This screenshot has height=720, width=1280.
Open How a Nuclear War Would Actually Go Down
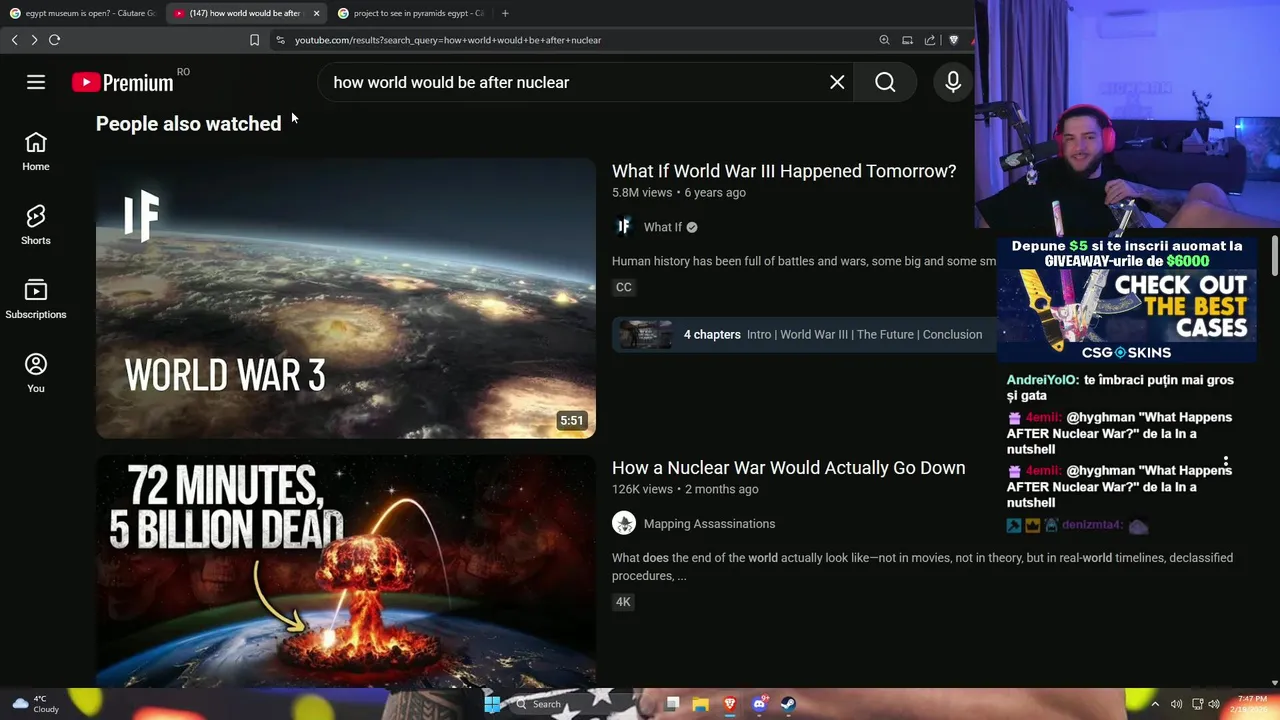tap(788, 467)
